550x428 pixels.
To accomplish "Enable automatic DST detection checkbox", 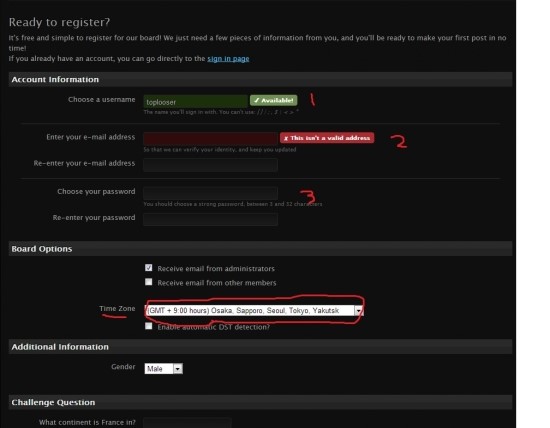I will [x=149, y=326].
